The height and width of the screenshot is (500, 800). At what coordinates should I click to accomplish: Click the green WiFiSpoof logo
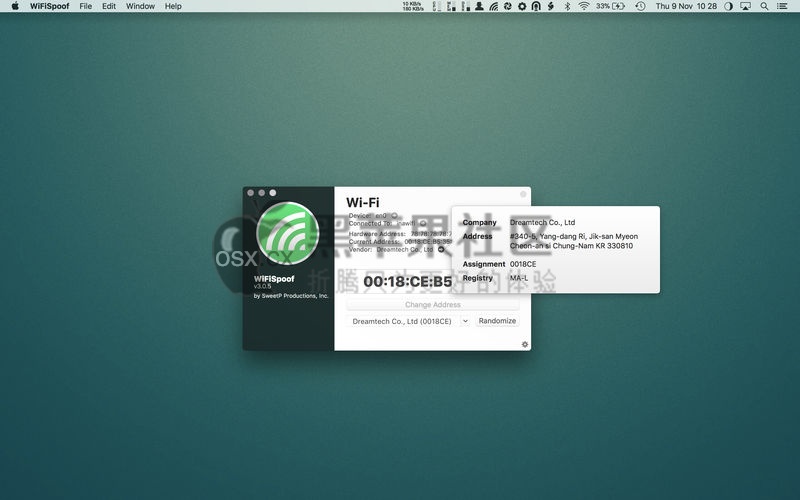(288, 234)
